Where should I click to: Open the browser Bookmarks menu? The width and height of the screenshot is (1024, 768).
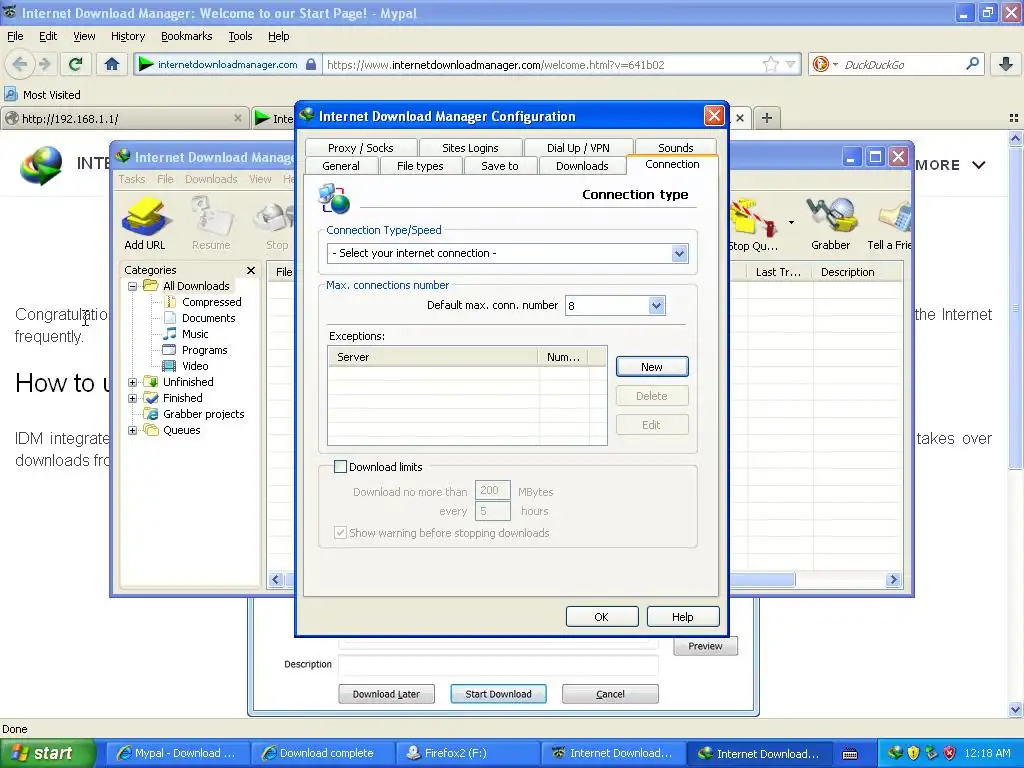(186, 36)
